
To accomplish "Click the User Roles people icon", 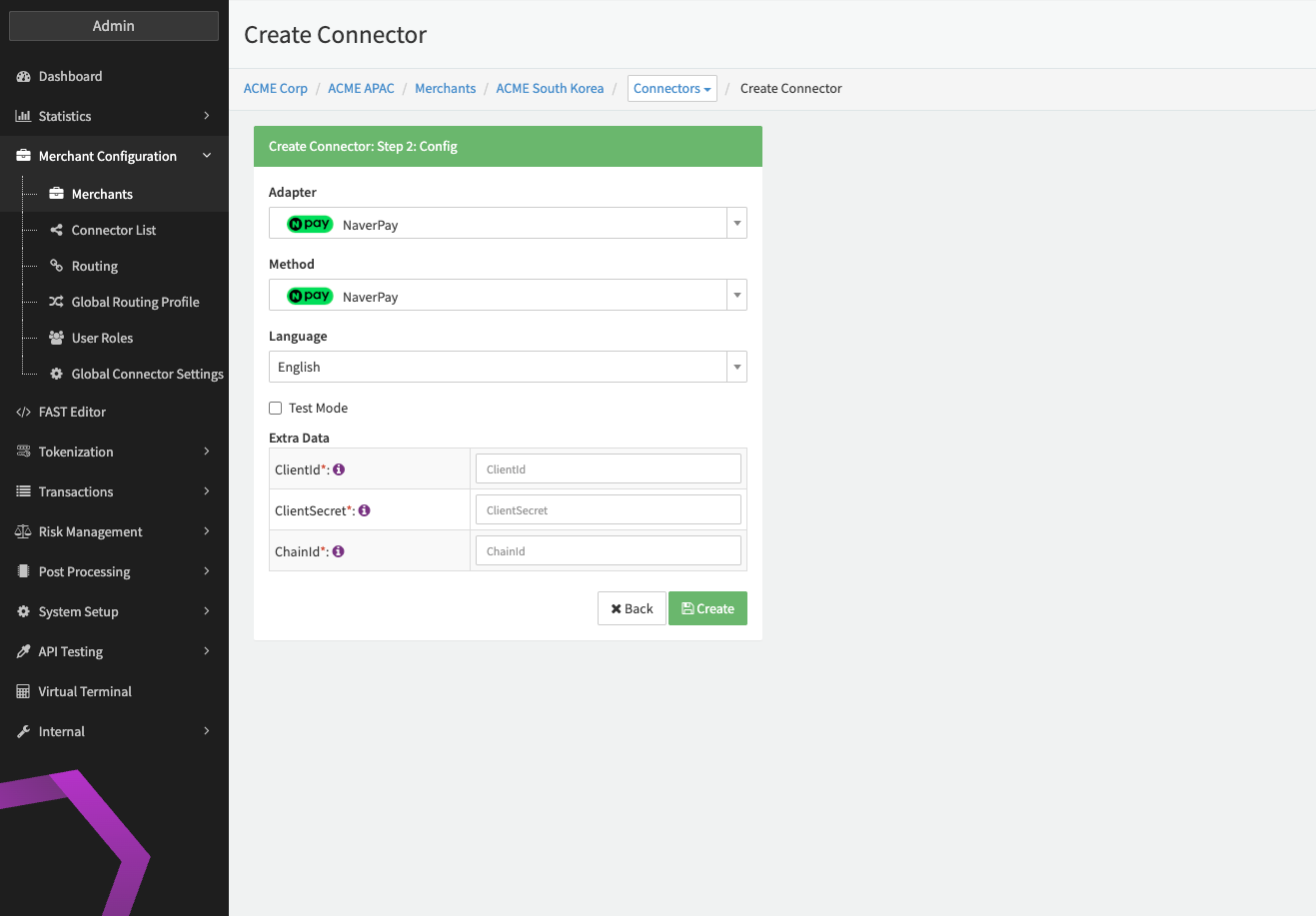I will click(x=57, y=338).
